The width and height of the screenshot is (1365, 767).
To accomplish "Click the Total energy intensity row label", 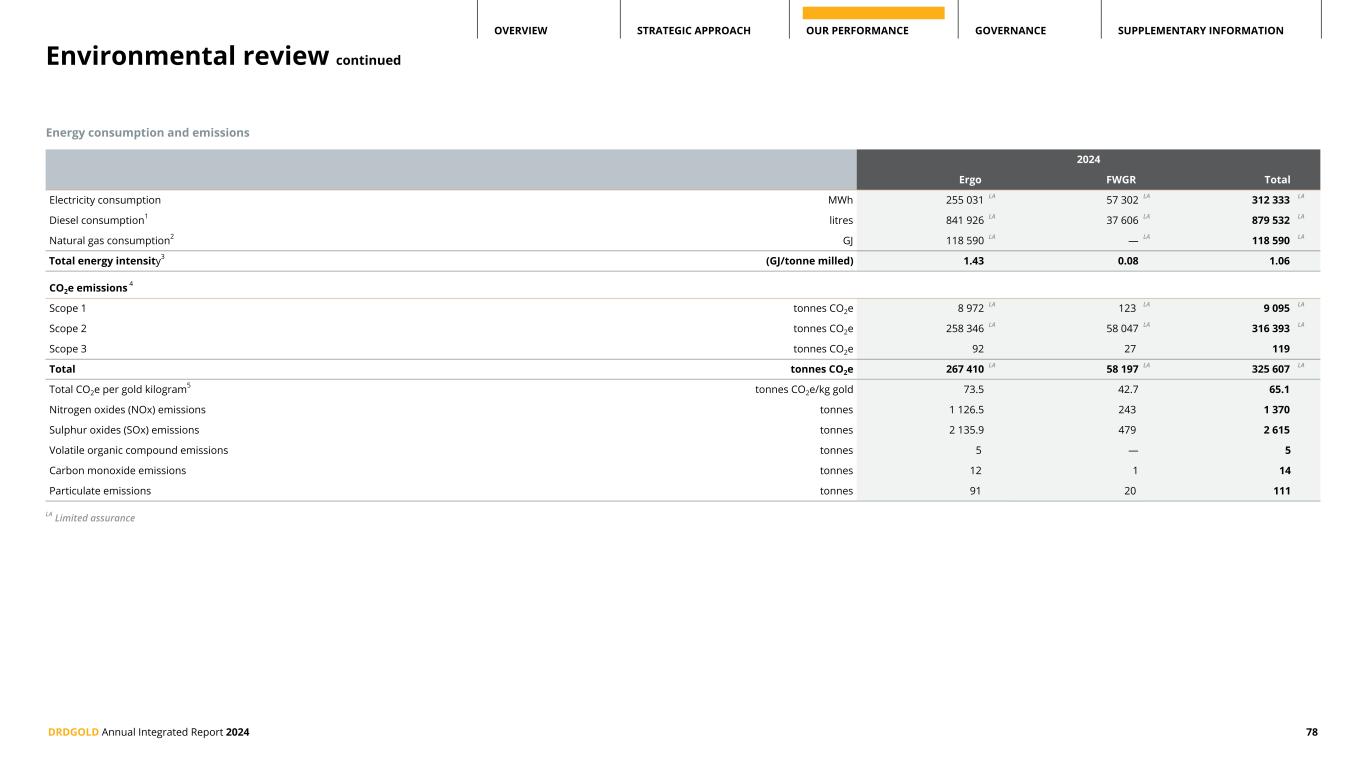I will (105, 261).
